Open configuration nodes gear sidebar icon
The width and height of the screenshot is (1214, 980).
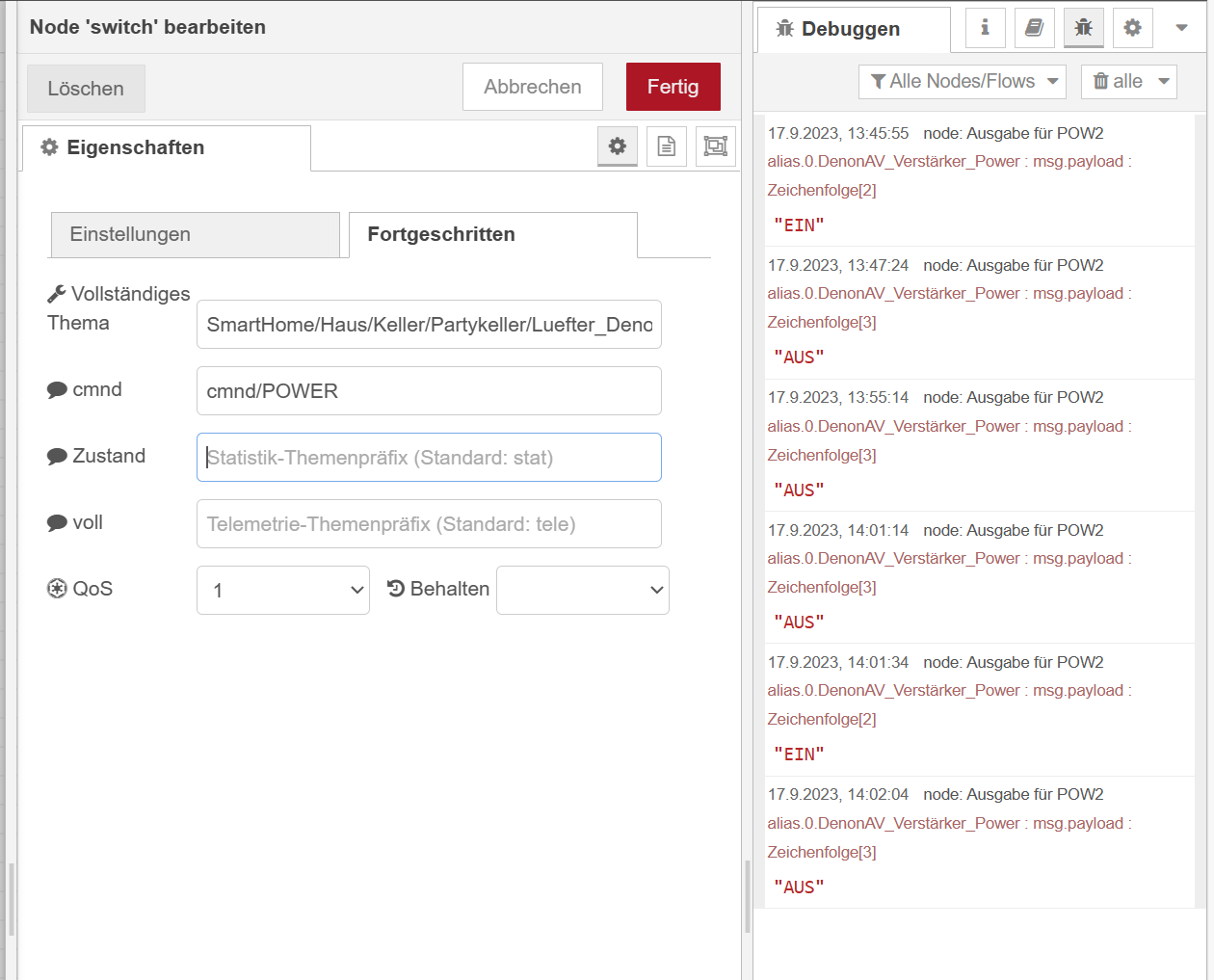click(x=1133, y=28)
